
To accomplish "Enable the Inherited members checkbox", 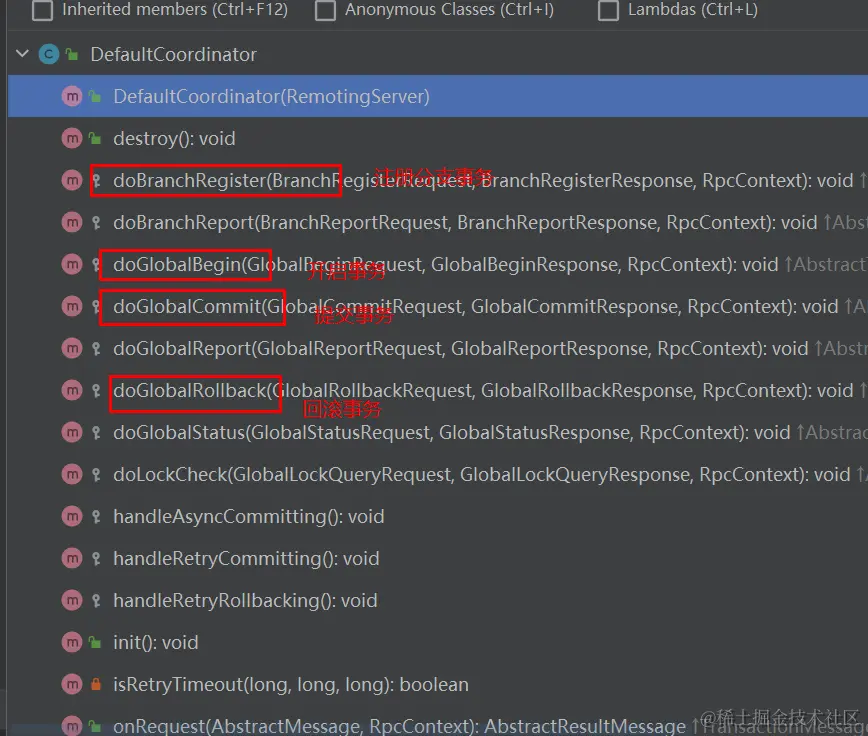I will [x=43, y=9].
